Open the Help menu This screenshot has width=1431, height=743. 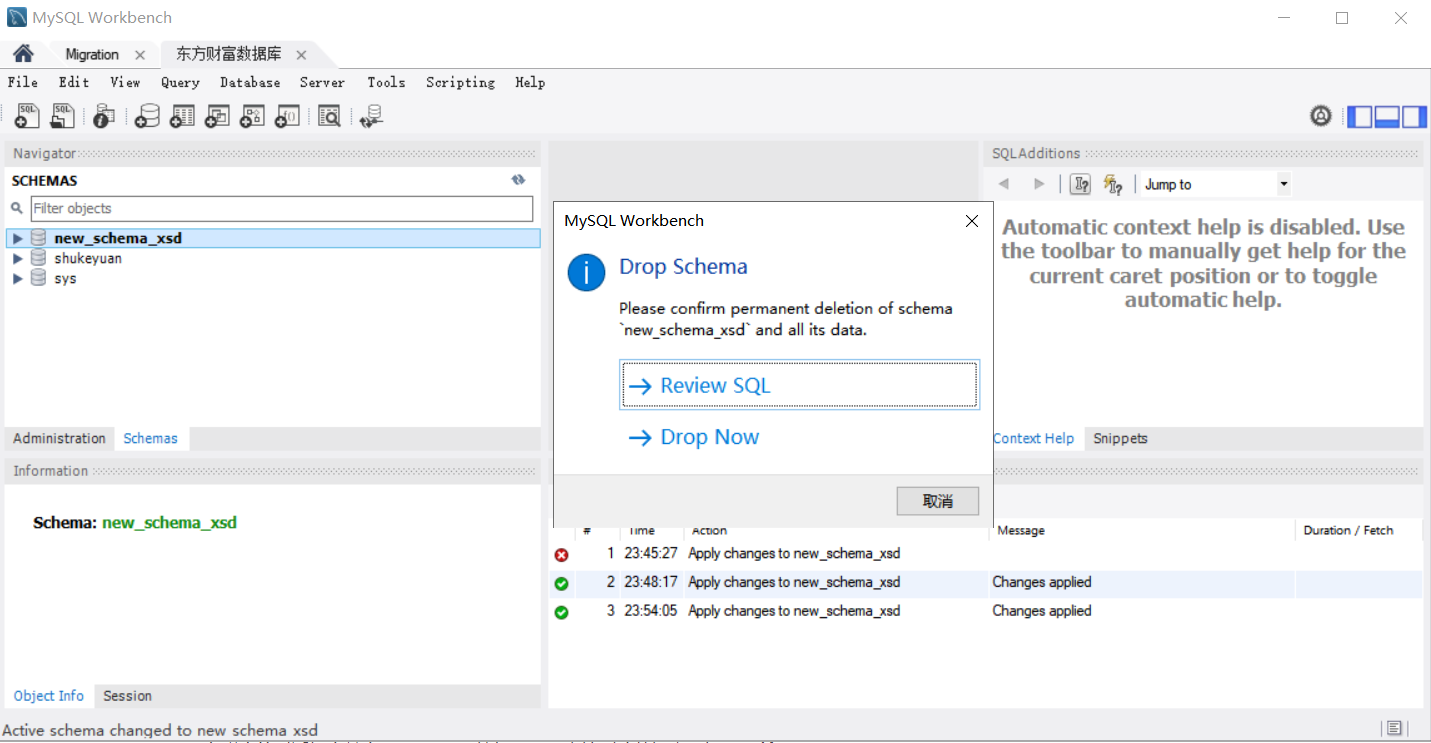pyautogui.click(x=530, y=83)
